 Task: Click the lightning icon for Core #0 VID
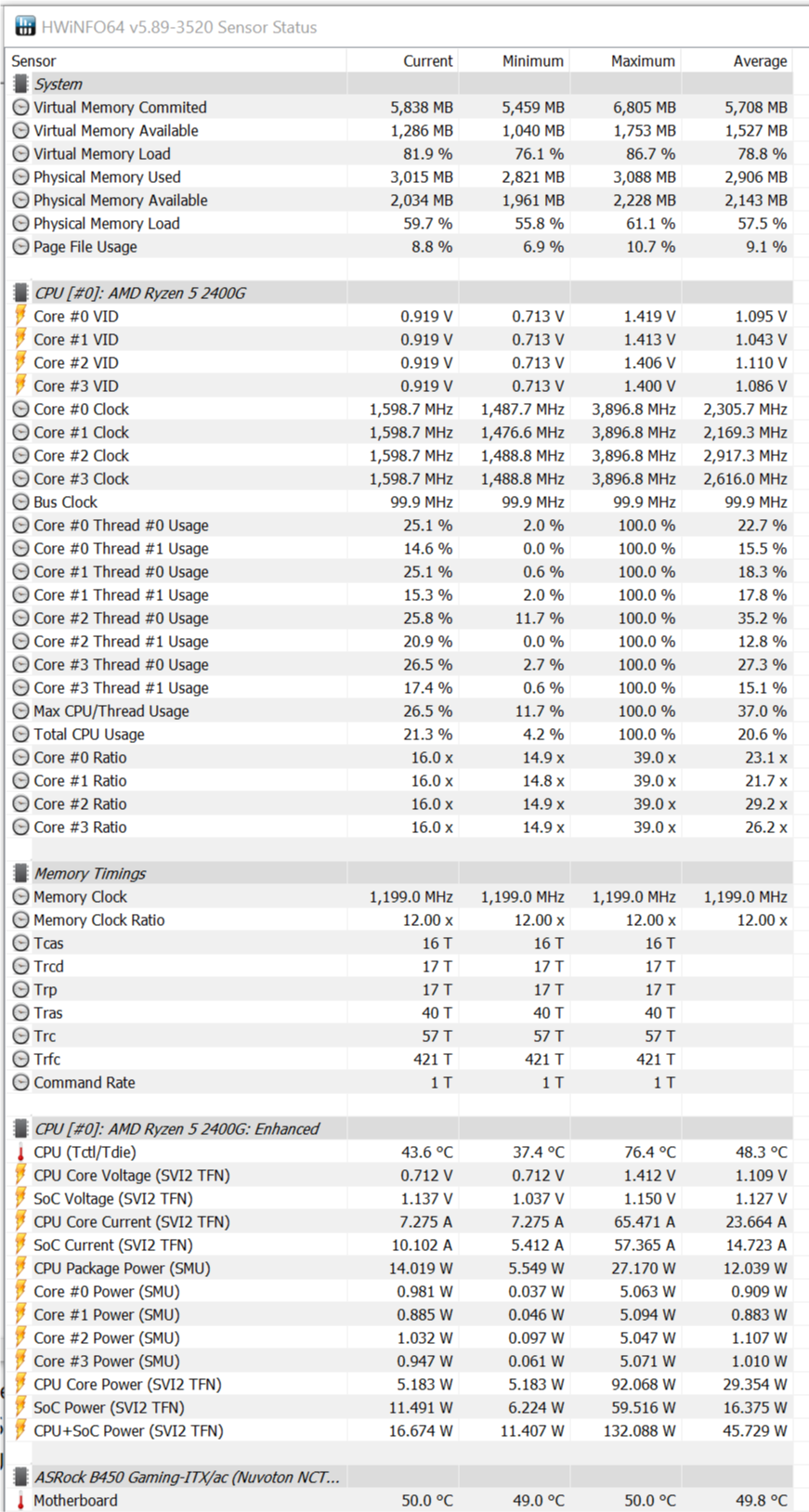(20, 316)
